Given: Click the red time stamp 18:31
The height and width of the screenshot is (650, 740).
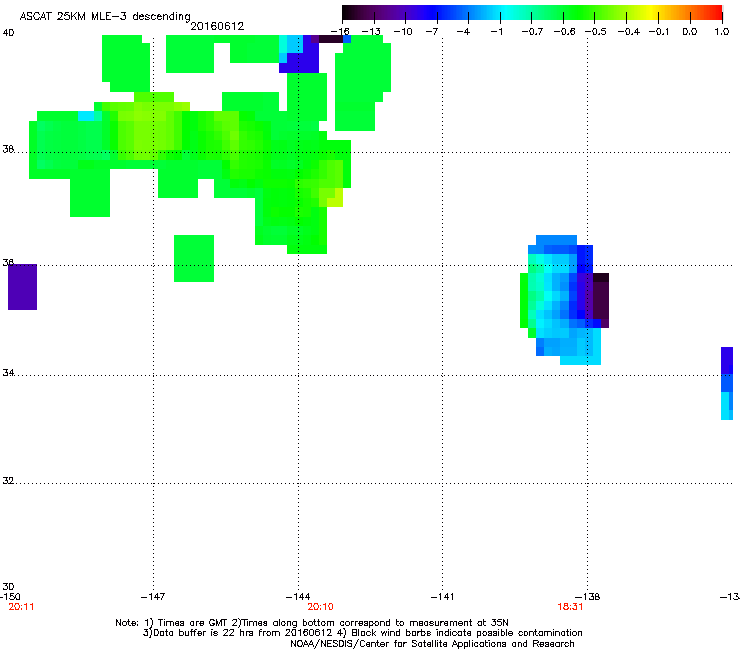Looking at the screenshot, I should coord(570,607).
